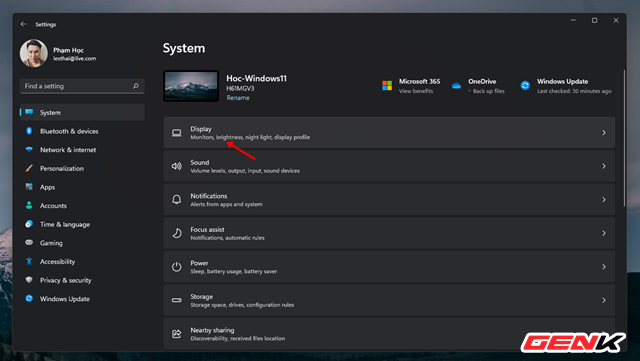
Task: Click the Accounts person icon
Action: tap(29, 205)
